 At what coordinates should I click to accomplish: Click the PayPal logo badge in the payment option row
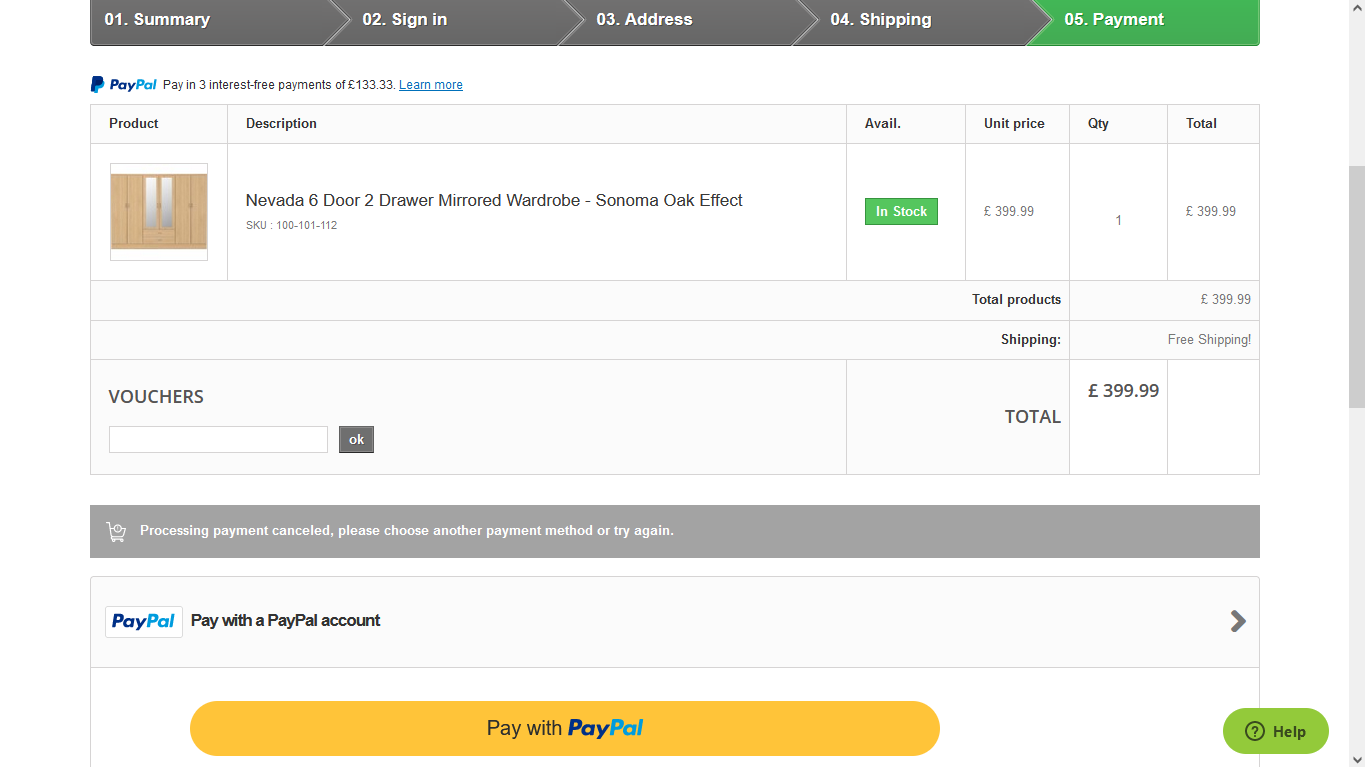[144, 621]
